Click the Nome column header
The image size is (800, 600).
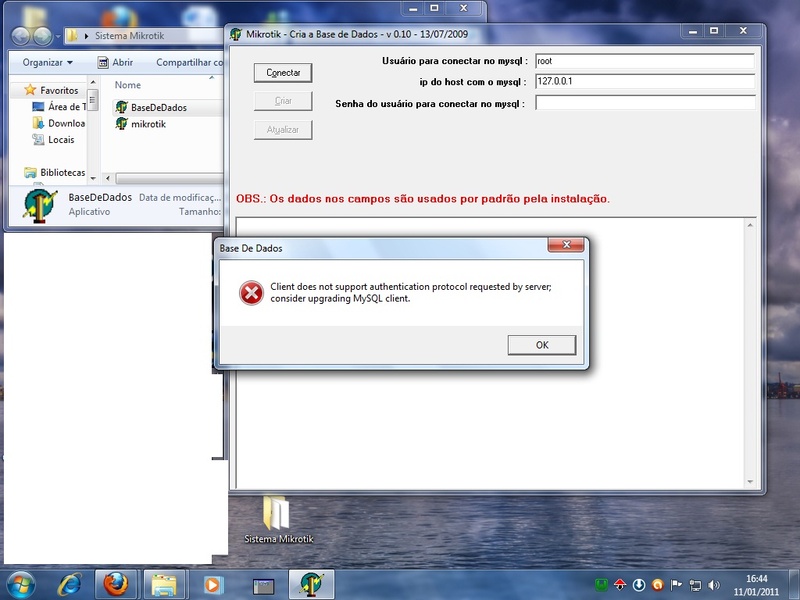128,85
